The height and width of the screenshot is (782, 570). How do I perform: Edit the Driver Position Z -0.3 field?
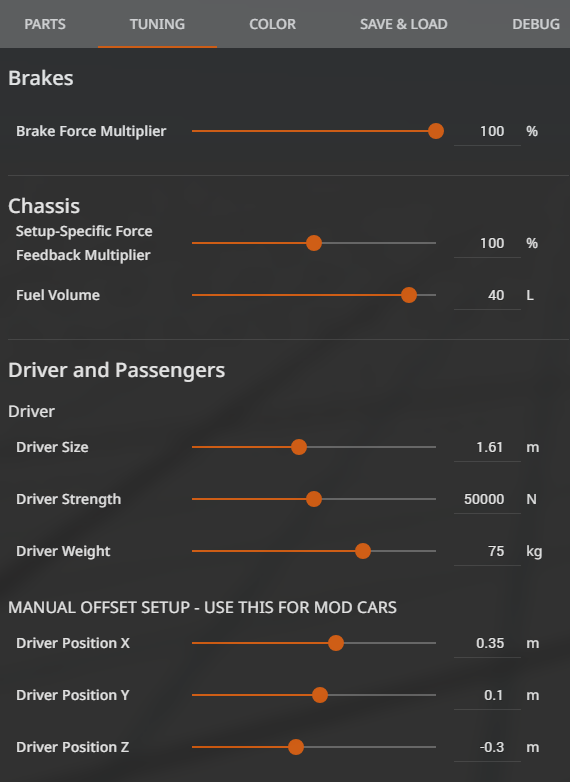[487, 748]
